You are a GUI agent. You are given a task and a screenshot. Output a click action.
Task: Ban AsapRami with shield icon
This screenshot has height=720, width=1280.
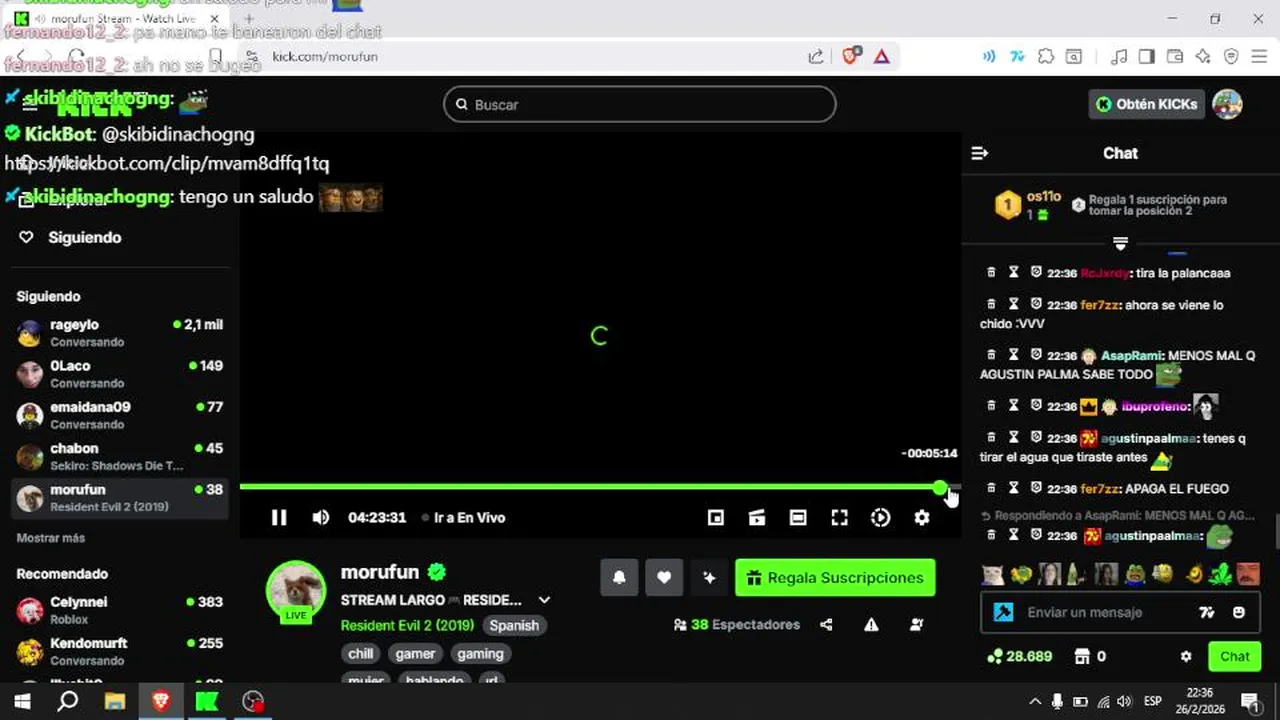[x=1036, y=356]
